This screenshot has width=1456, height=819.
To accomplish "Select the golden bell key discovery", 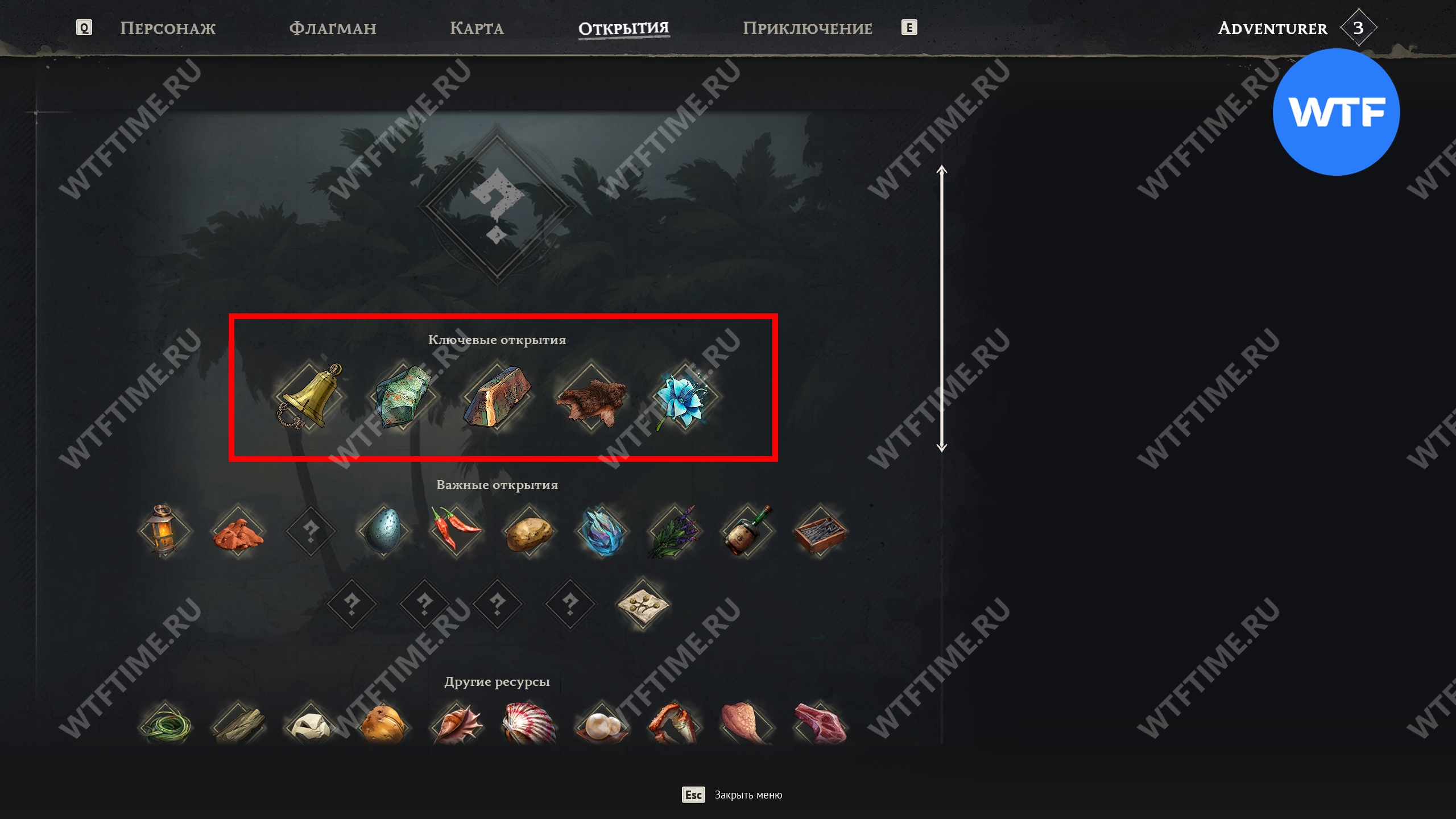I will (309, 396).
